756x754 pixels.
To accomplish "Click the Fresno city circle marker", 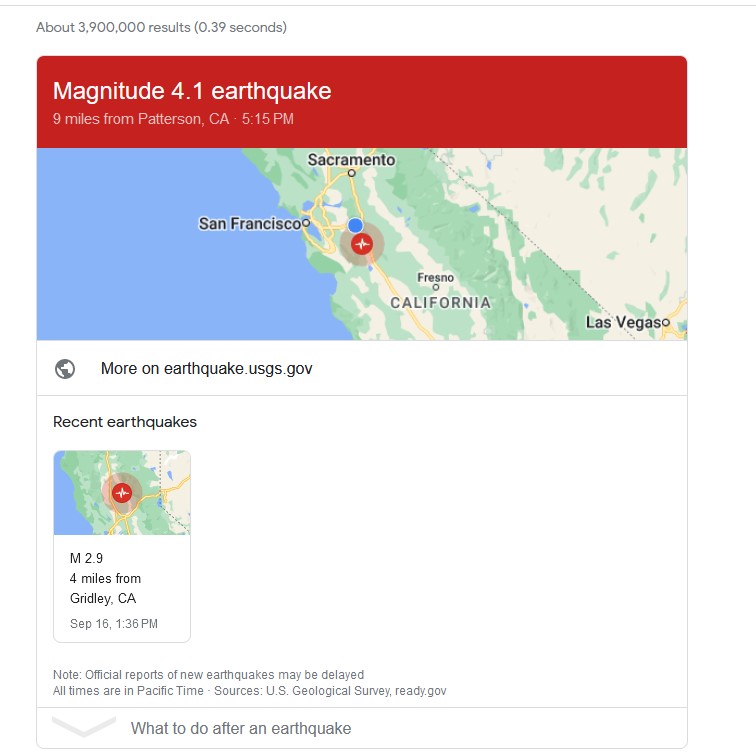I will point(436,287).
